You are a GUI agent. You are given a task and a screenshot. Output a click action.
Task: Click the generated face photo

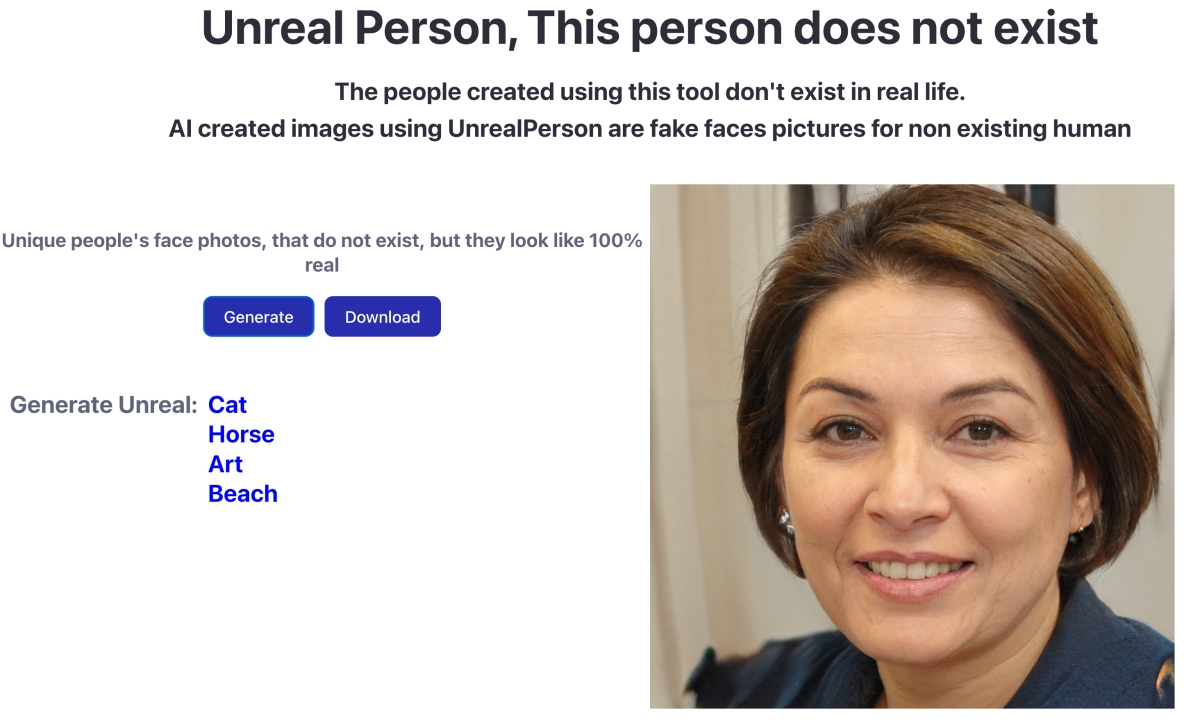912,446
